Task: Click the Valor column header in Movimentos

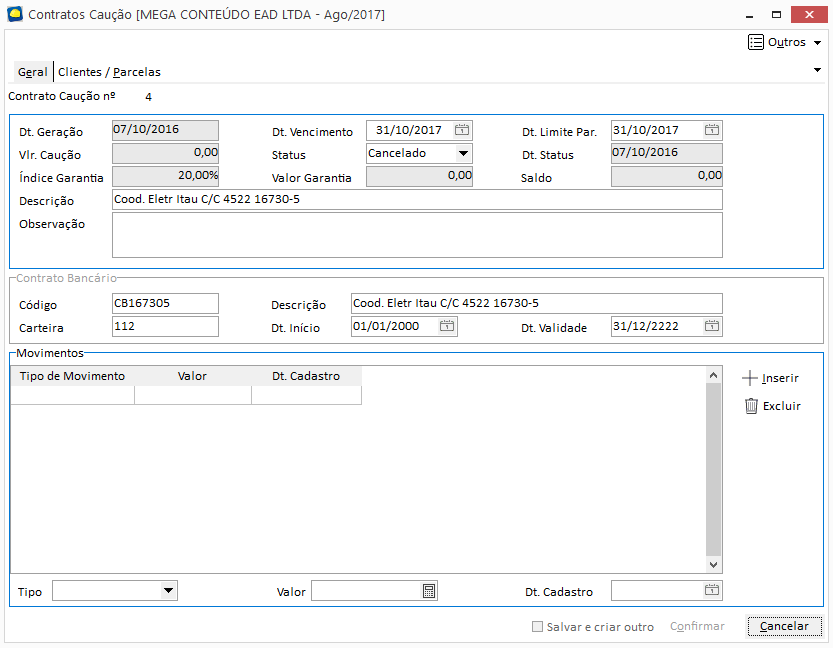Action: point(192,376)
